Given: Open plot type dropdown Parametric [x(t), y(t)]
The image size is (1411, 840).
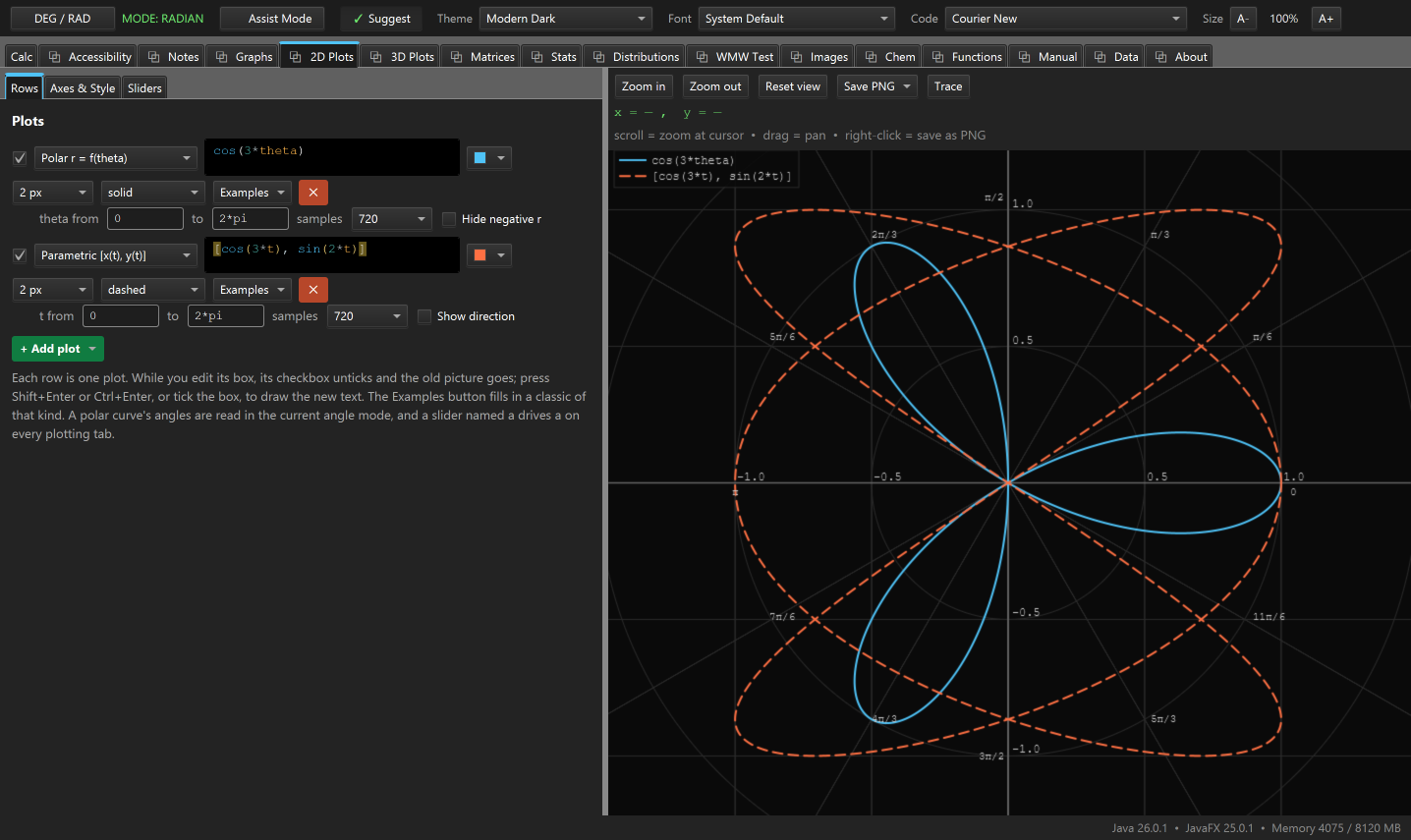Looking at the screenshot, I should (x=116, y=255).
